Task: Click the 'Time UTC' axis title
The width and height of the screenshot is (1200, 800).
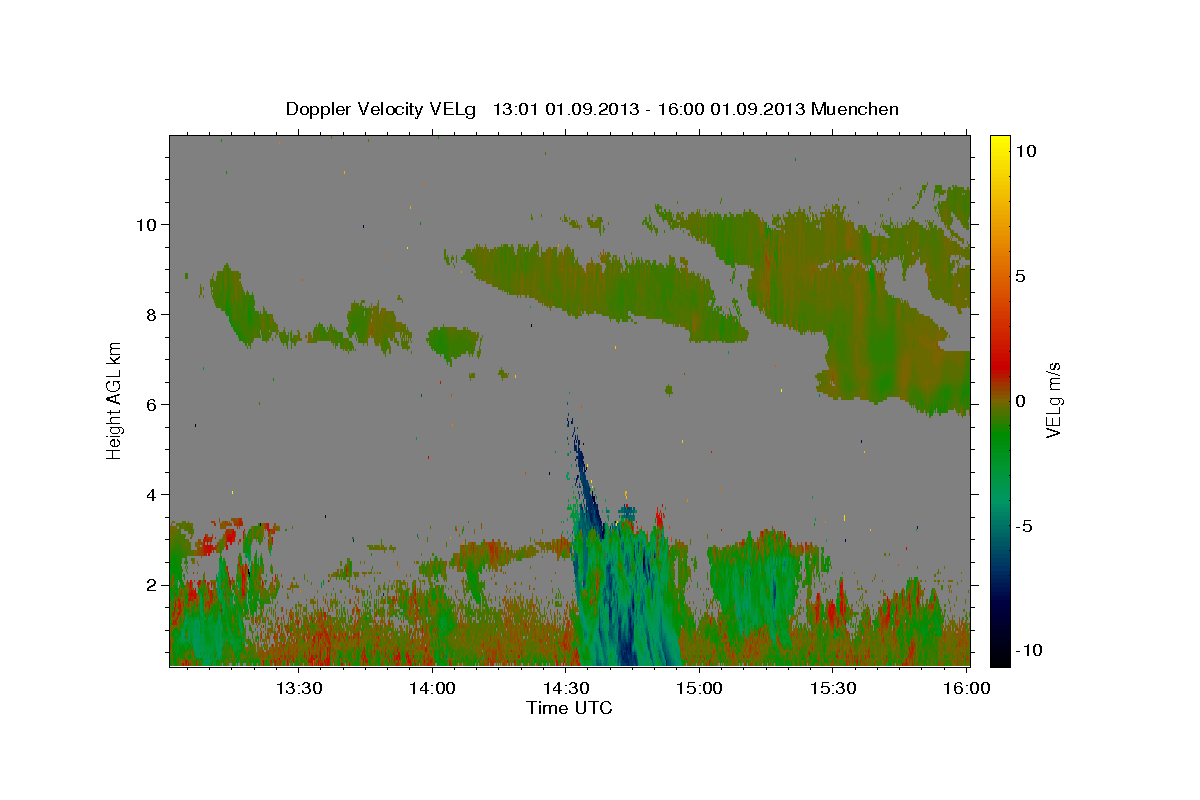Action: [x=569, y=708]
